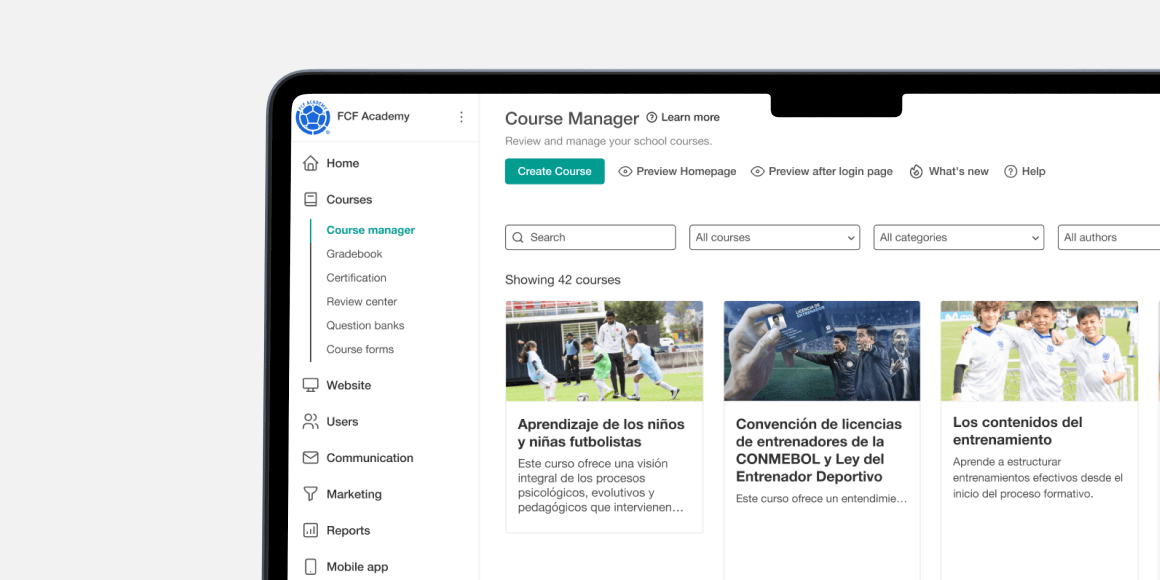Click the Website monitor icon
The height and width of the screenshot is (580, 1160).
311,385
